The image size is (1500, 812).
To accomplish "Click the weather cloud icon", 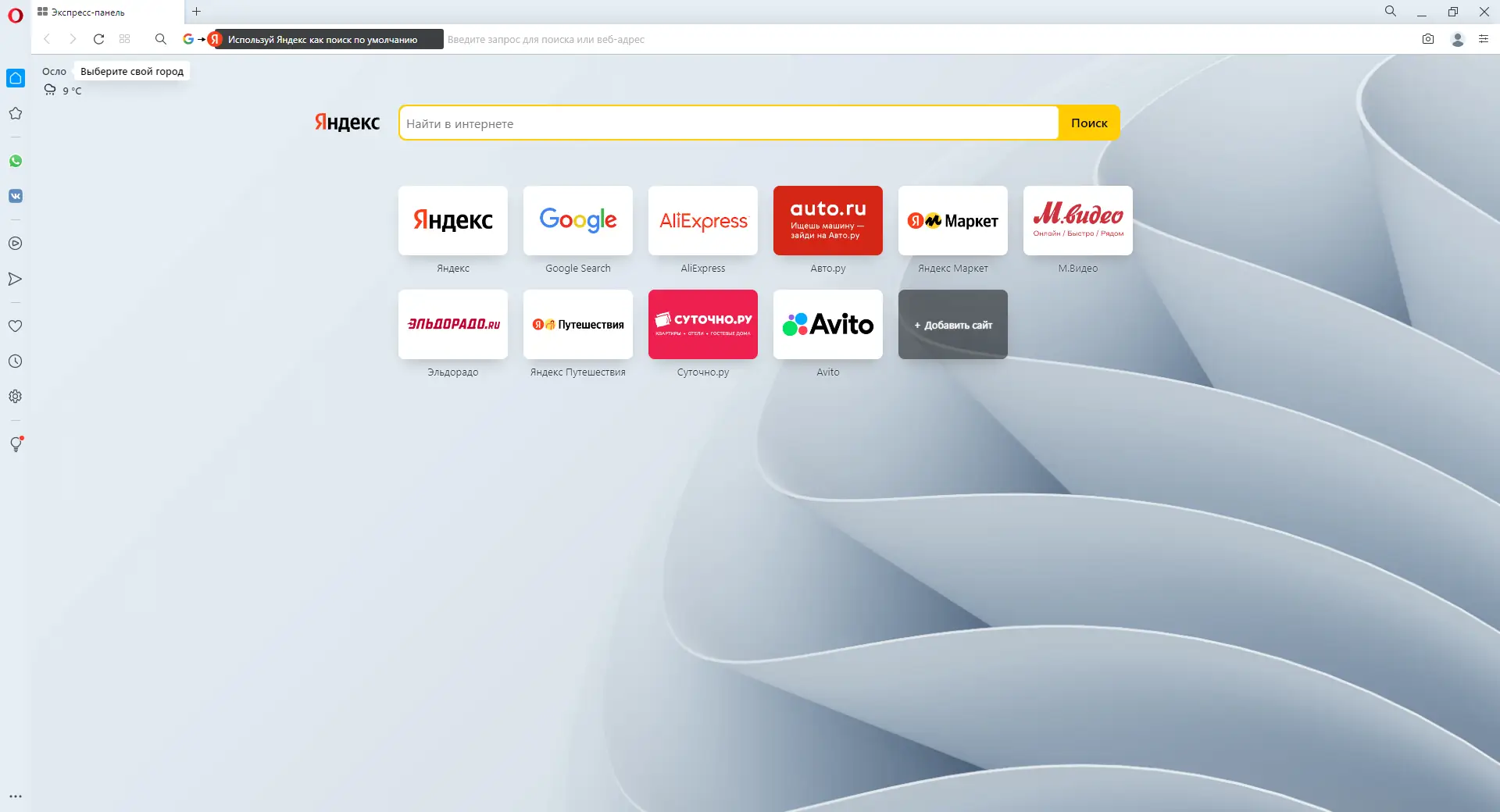I will 50,91.
